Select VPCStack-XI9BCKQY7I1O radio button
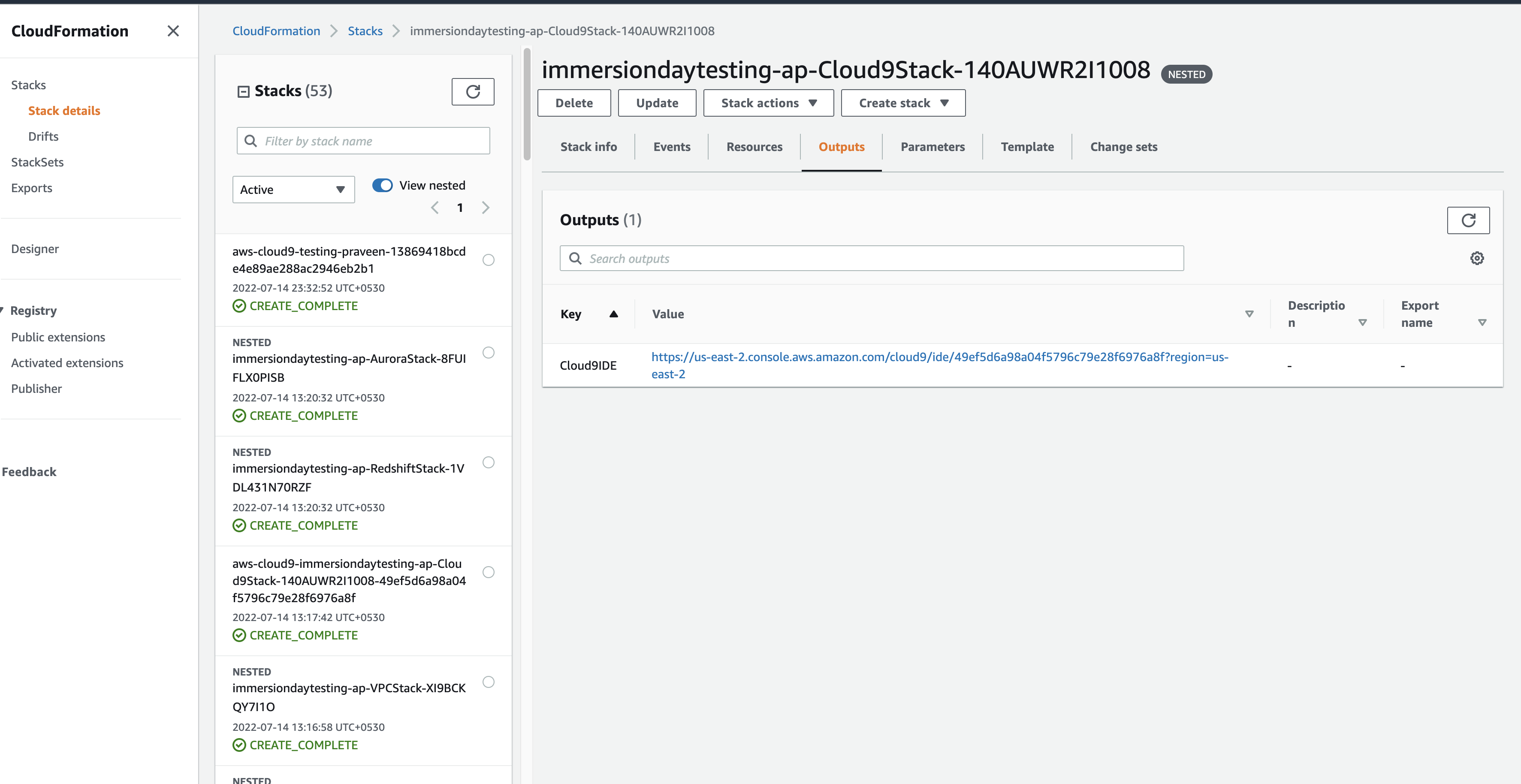The image size is (1521, 784). pos(488,682)
